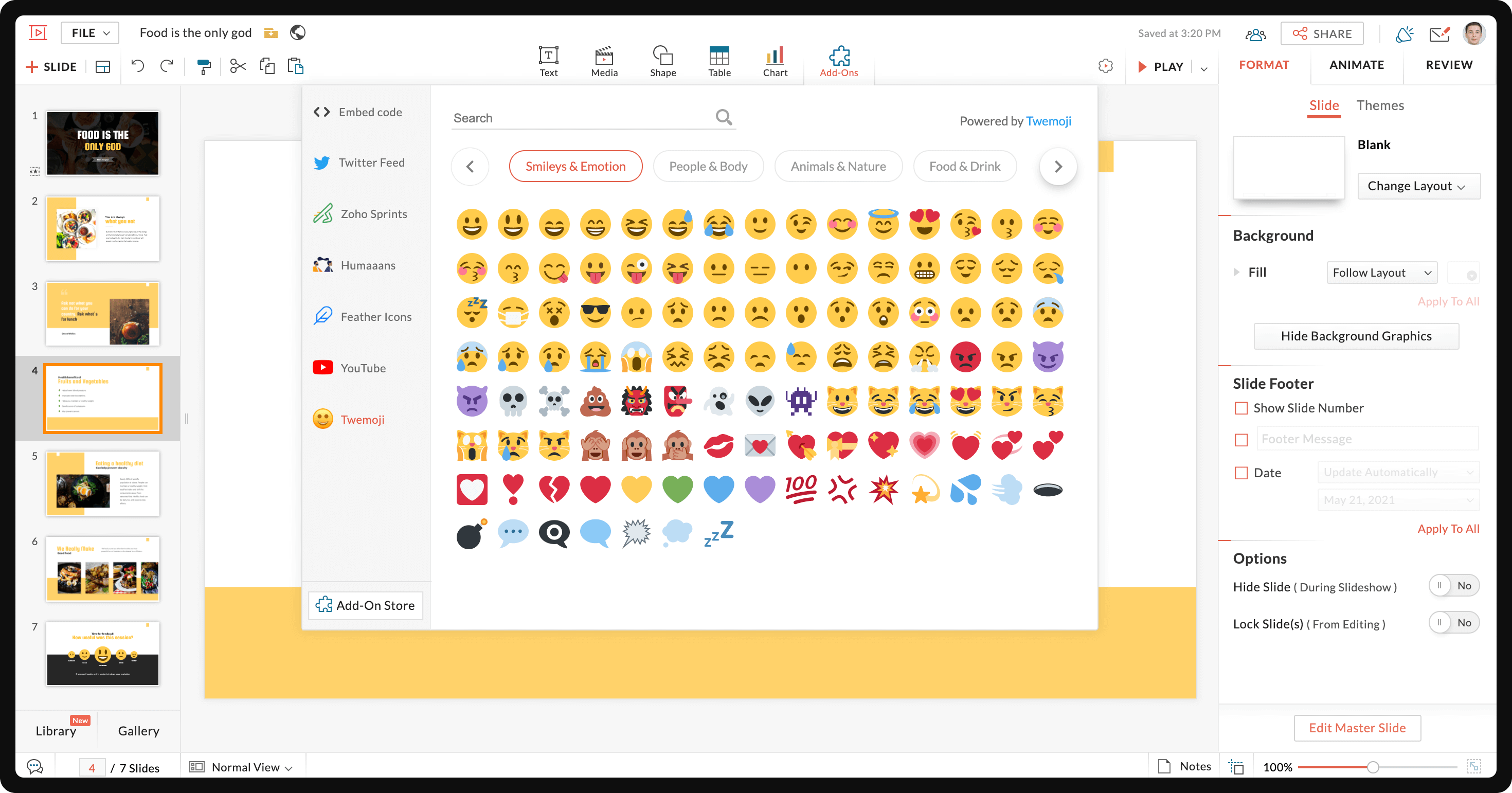Open the Shape tool
1512x793 pixels.
pos(663,62)
